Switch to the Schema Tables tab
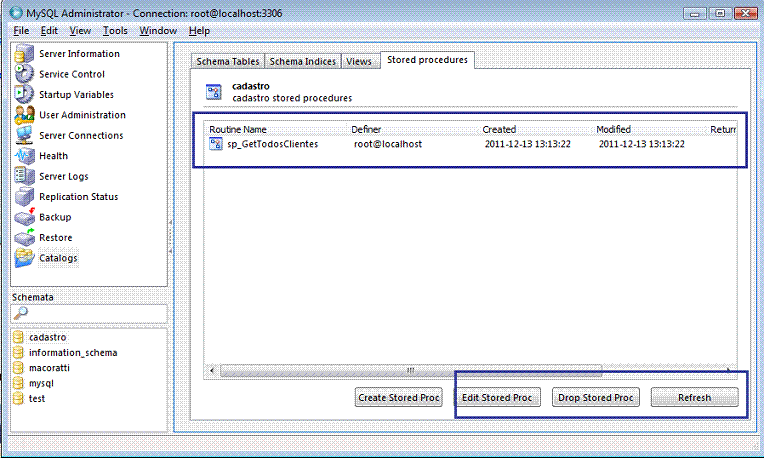Viewport: 764px width, 458px height. pyautogui.click(x=228, y=61)
